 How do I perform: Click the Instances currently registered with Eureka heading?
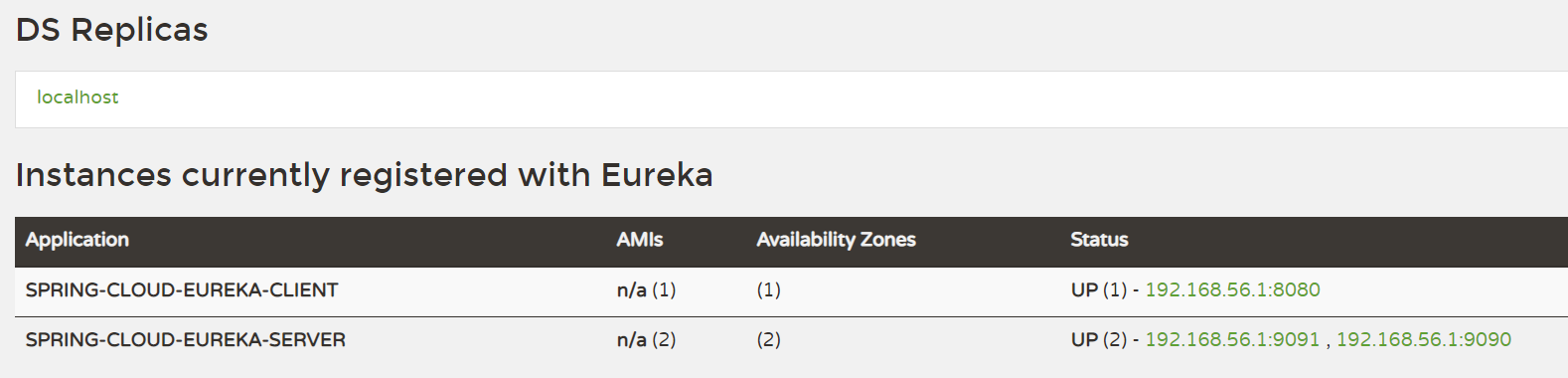tap(365, 175)
